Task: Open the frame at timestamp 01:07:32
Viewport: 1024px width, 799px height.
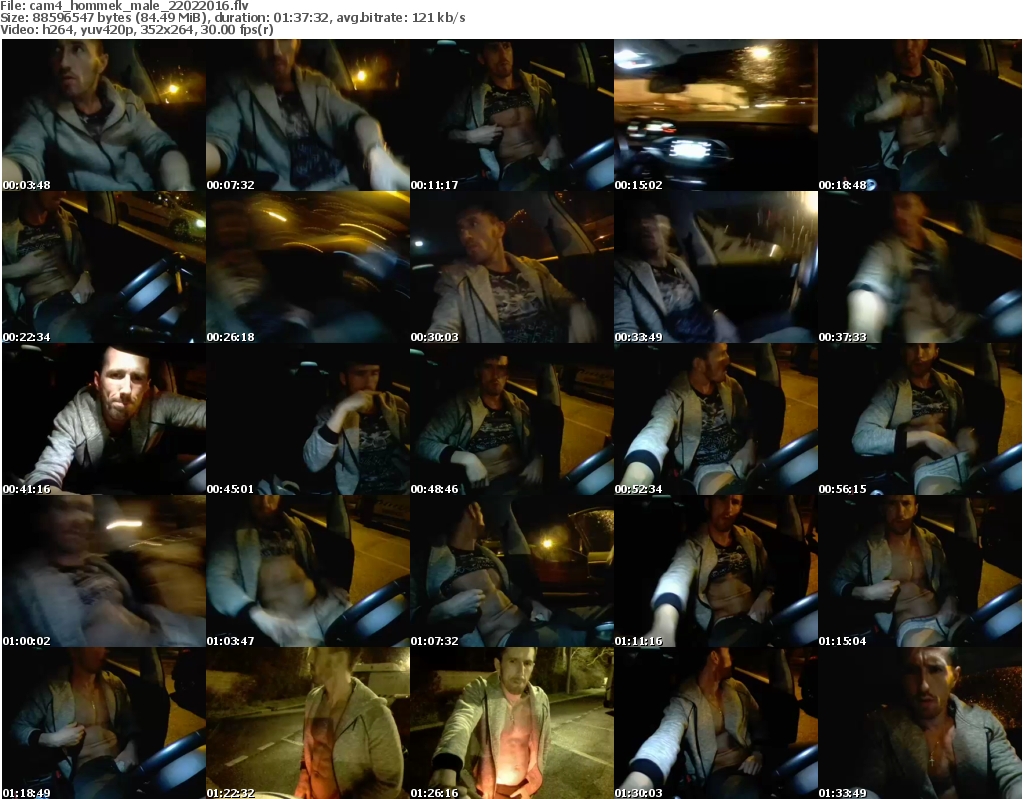Action: tap(511, 572)
